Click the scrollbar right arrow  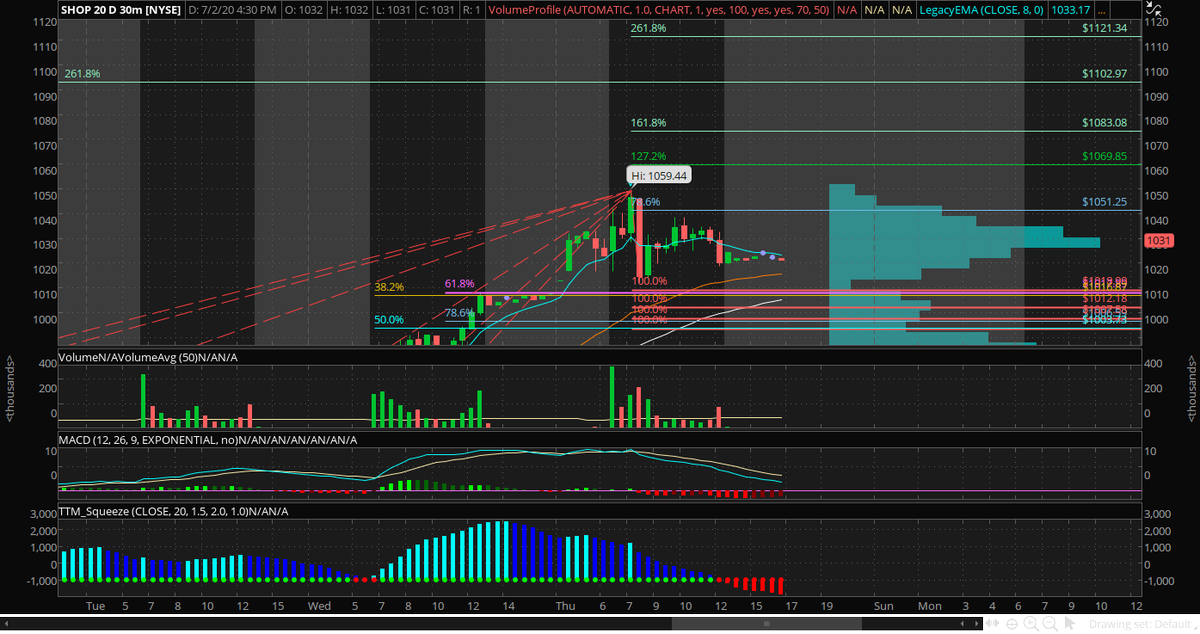[x=976, y=623]
